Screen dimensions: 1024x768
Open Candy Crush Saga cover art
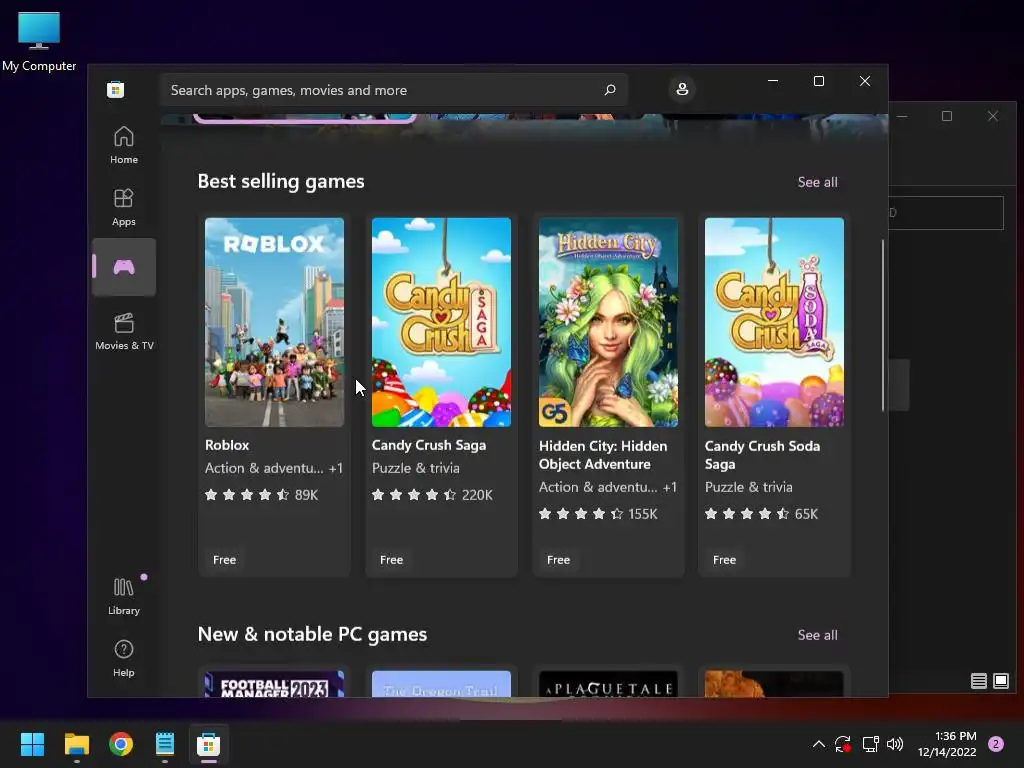[x=441, y=322]
